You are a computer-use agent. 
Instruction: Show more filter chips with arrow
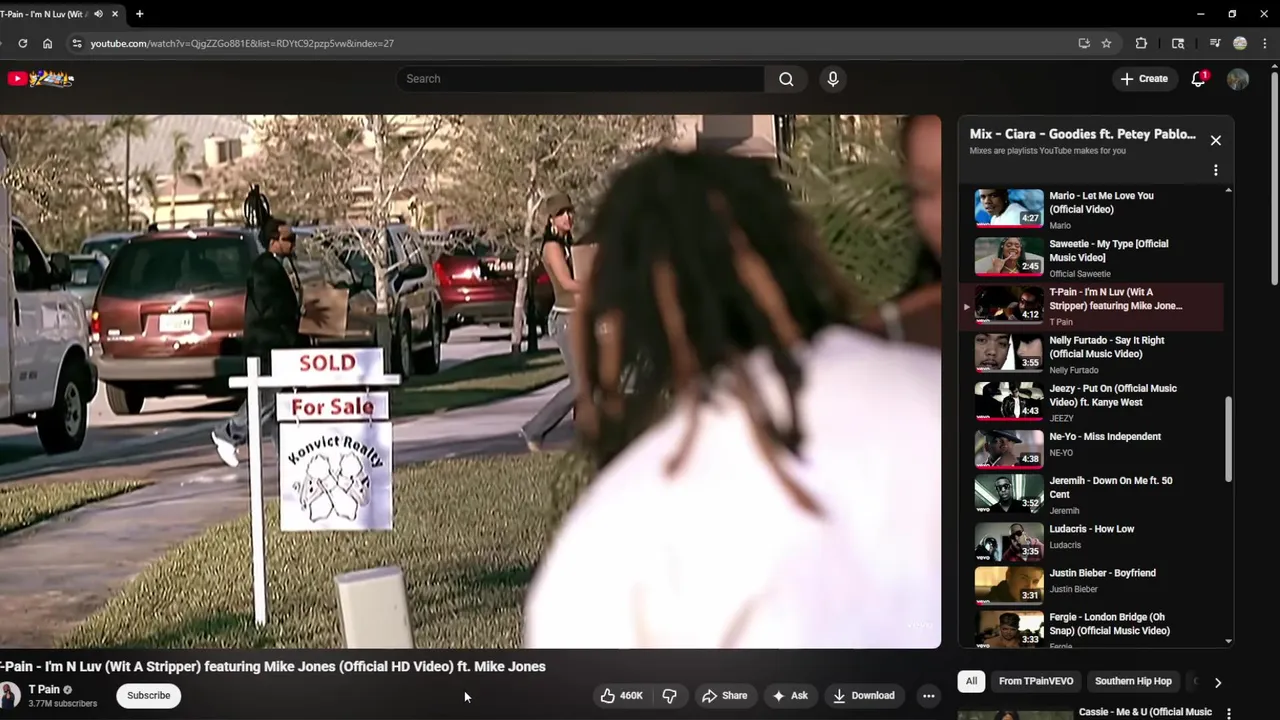click(x=1217, y=682)
